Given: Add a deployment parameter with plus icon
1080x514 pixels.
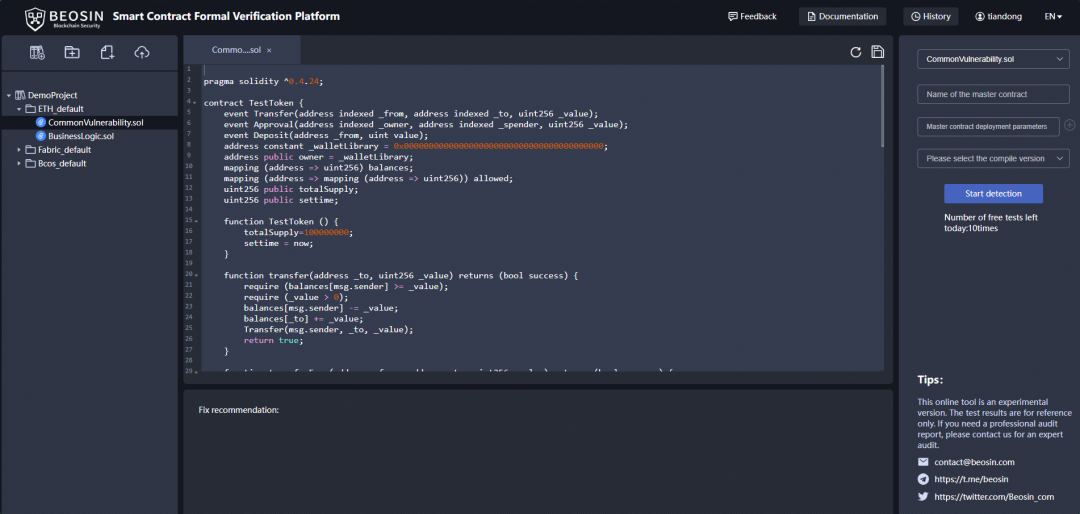Looking at the screenshot, I should pyautogui.click(x=1069, y=126).
